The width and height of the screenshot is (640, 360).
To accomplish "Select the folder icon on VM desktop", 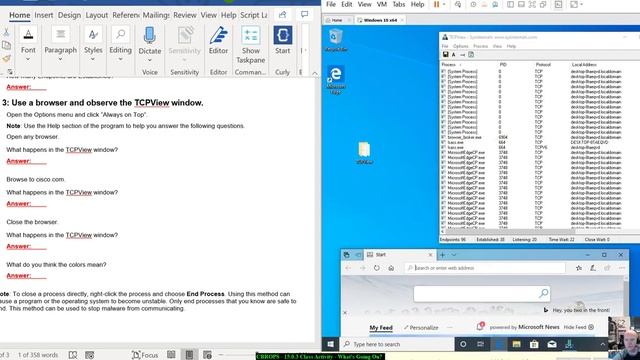I will [x=364, y=153].
